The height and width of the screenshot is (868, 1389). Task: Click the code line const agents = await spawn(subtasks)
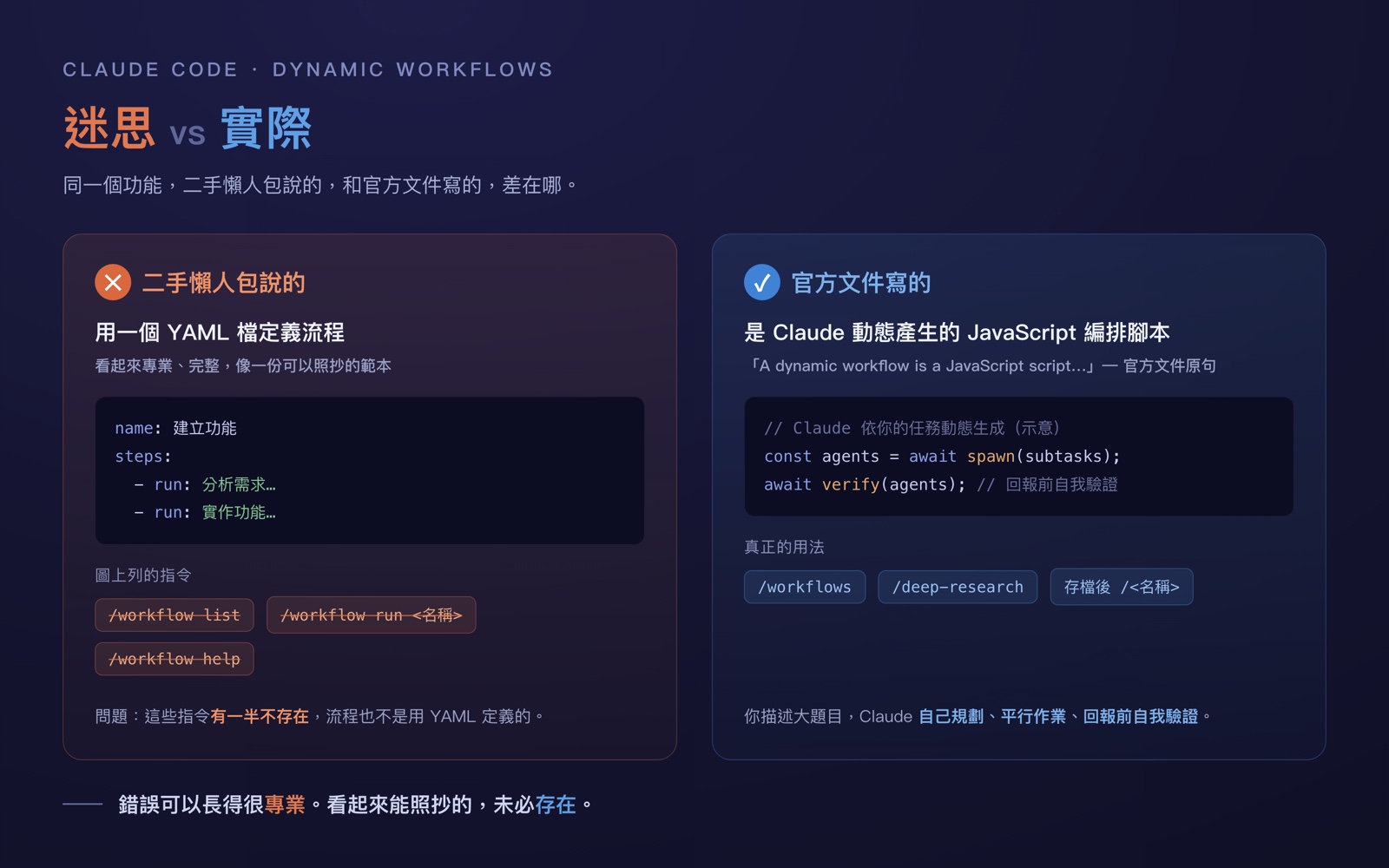click(x=942, y=457)
